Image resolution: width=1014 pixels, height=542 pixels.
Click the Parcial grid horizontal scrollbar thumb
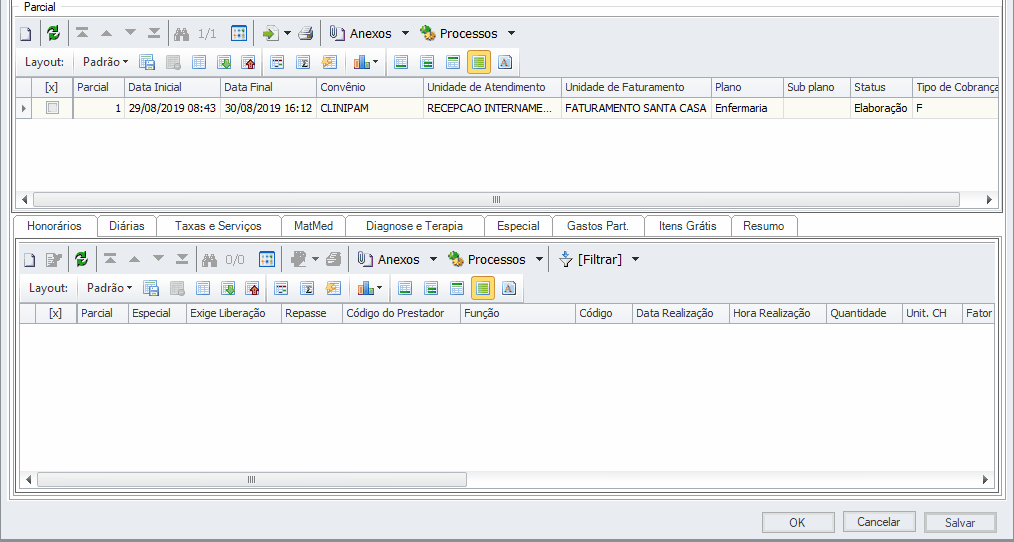(x=496, y=199)
